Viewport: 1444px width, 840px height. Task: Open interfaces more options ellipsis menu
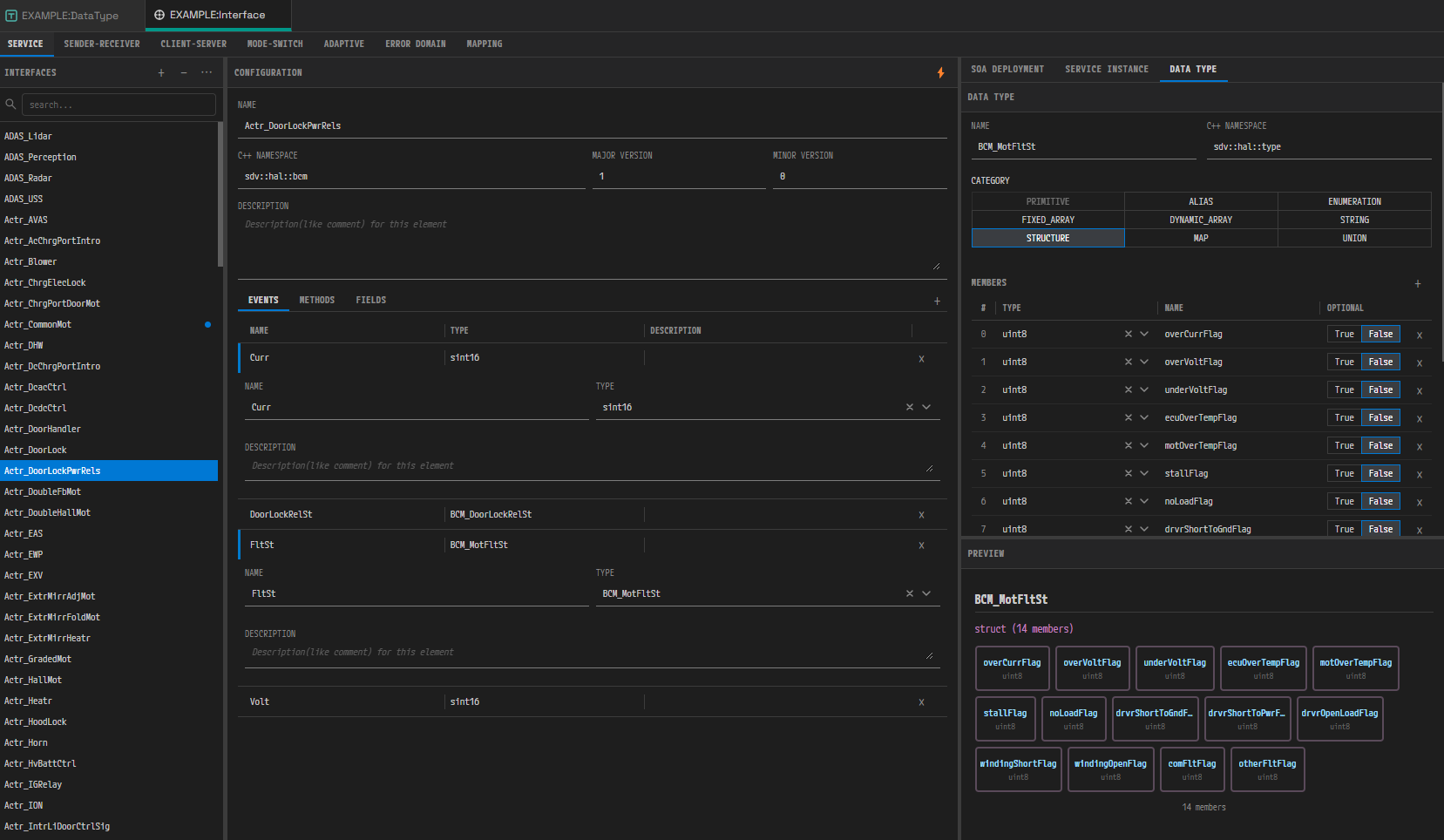coord(207,73)
